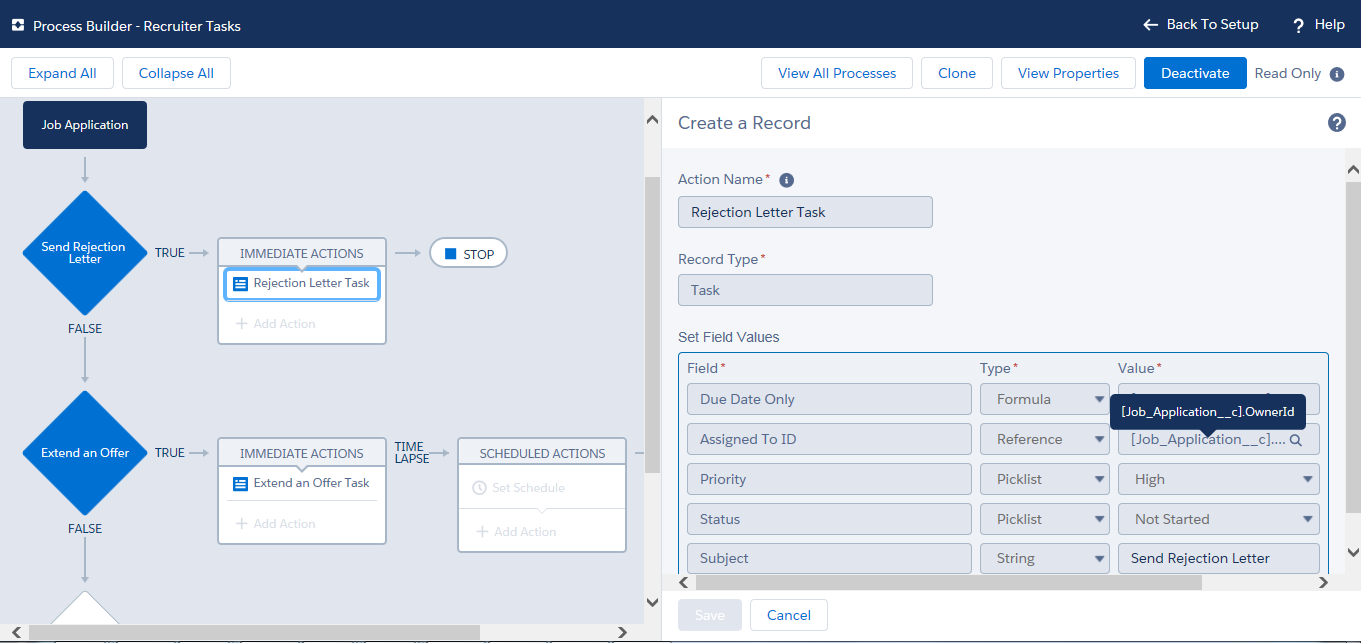Open the High value dropdown
The width and height of the screenshot is (1361, 643).
pos(1219,479)
